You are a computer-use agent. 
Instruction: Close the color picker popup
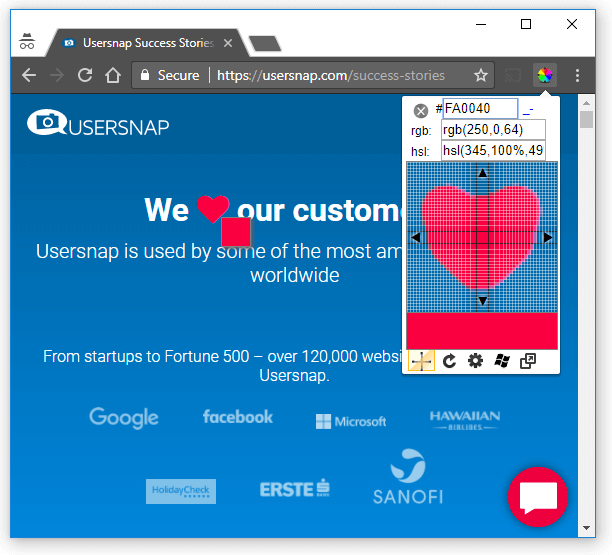tap(421, 111)
